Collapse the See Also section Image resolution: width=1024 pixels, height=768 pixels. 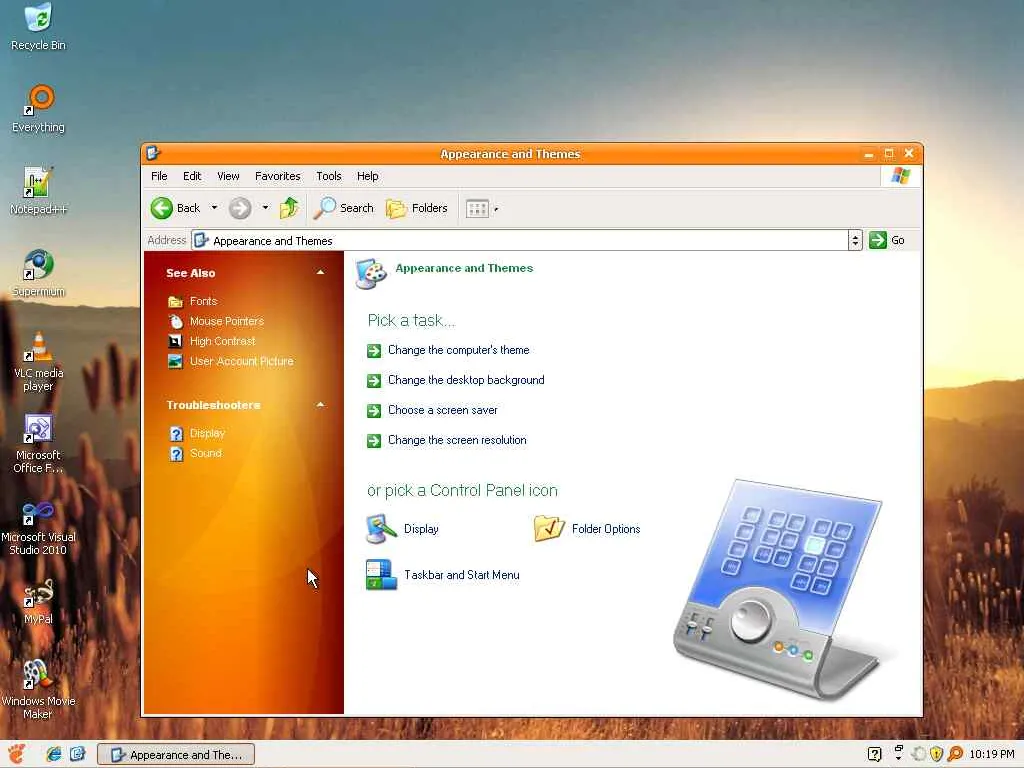(x=320, y=272)
